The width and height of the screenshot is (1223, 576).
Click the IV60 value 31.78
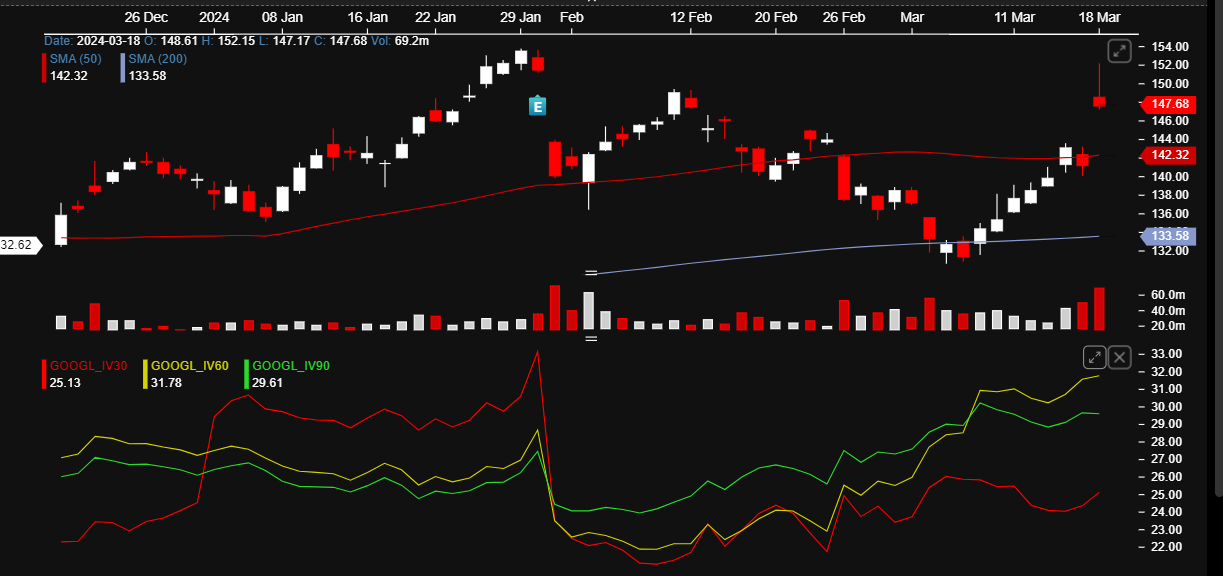(x=166, y=383)
